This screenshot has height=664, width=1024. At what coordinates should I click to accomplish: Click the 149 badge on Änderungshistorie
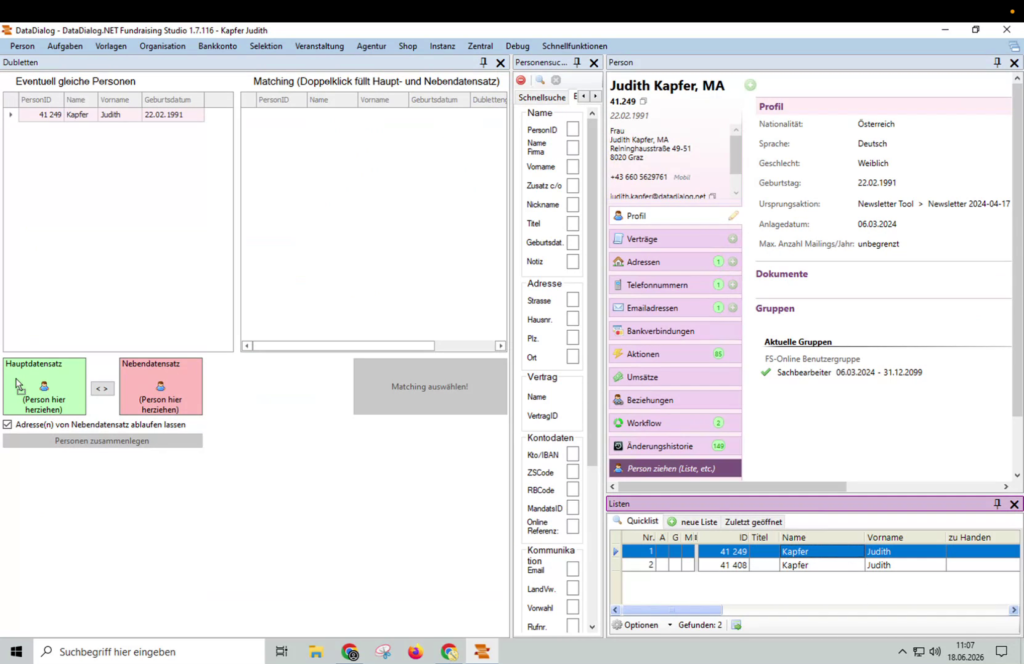tap(718, 446)
